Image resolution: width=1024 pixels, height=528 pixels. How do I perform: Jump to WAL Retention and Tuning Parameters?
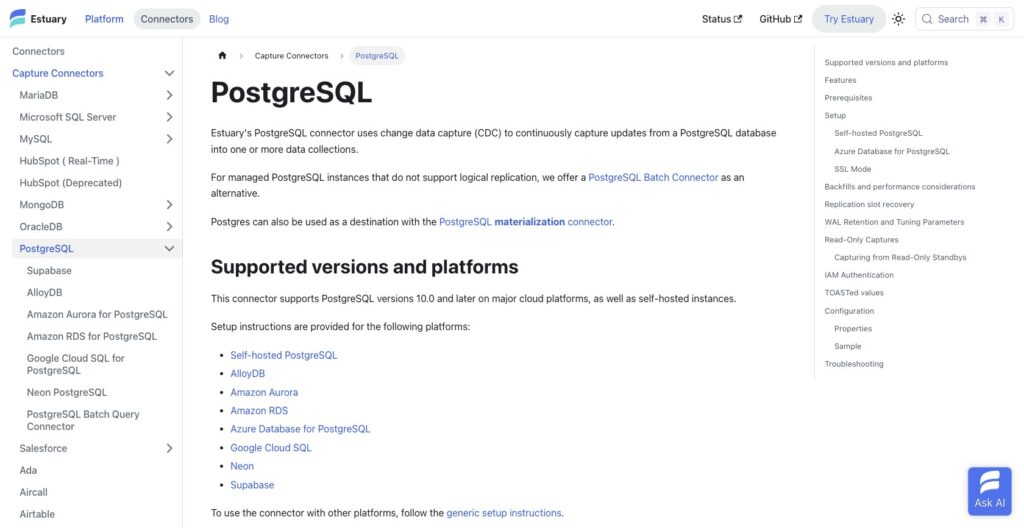coord(894,222)
